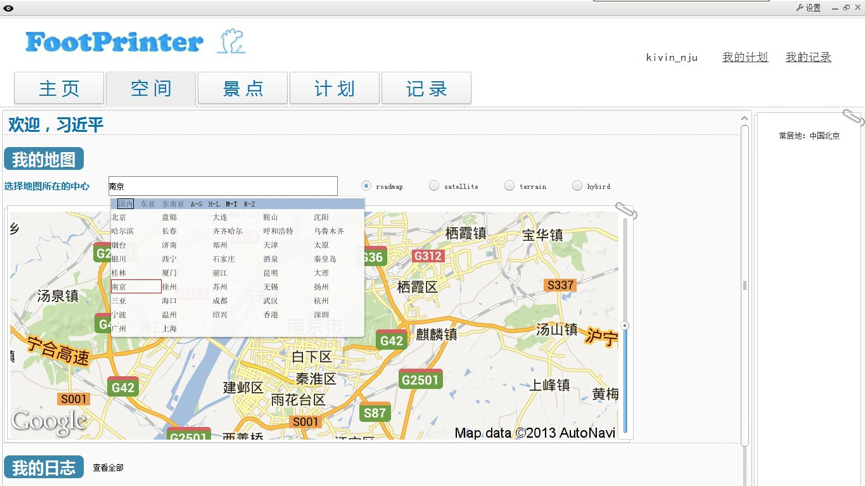
Task: Choose 乌鲁木齐 from the city list
Action: (329, 231)
